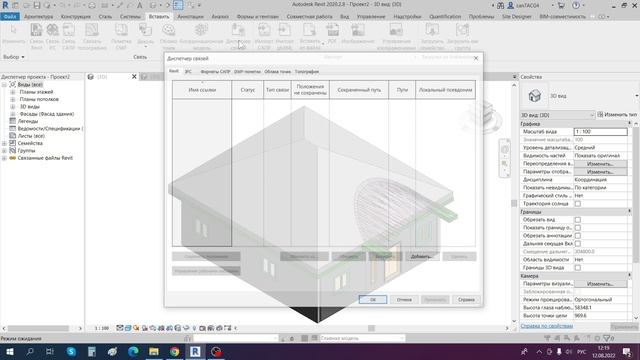Switch to the Форматы САПР tab in dialog

[215, 71]
